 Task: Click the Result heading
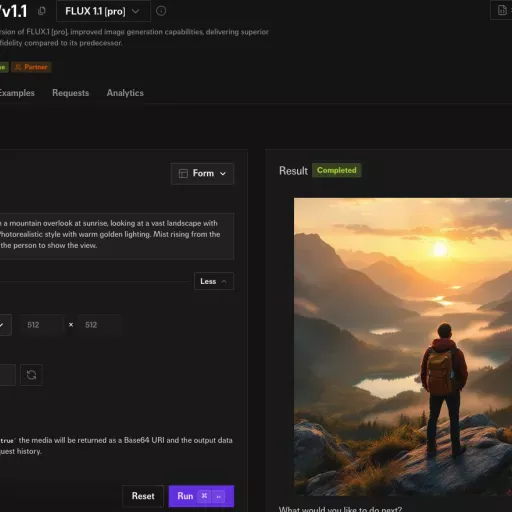(x=293, y=171)
